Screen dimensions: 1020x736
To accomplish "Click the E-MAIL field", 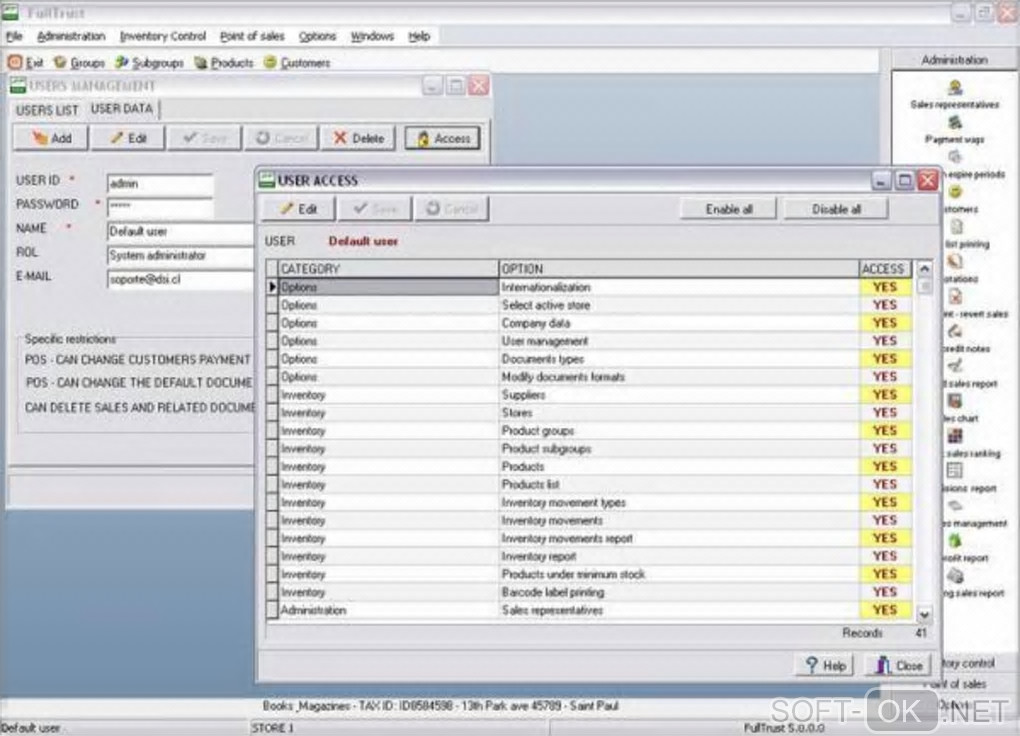I will [x=181, y=280].
